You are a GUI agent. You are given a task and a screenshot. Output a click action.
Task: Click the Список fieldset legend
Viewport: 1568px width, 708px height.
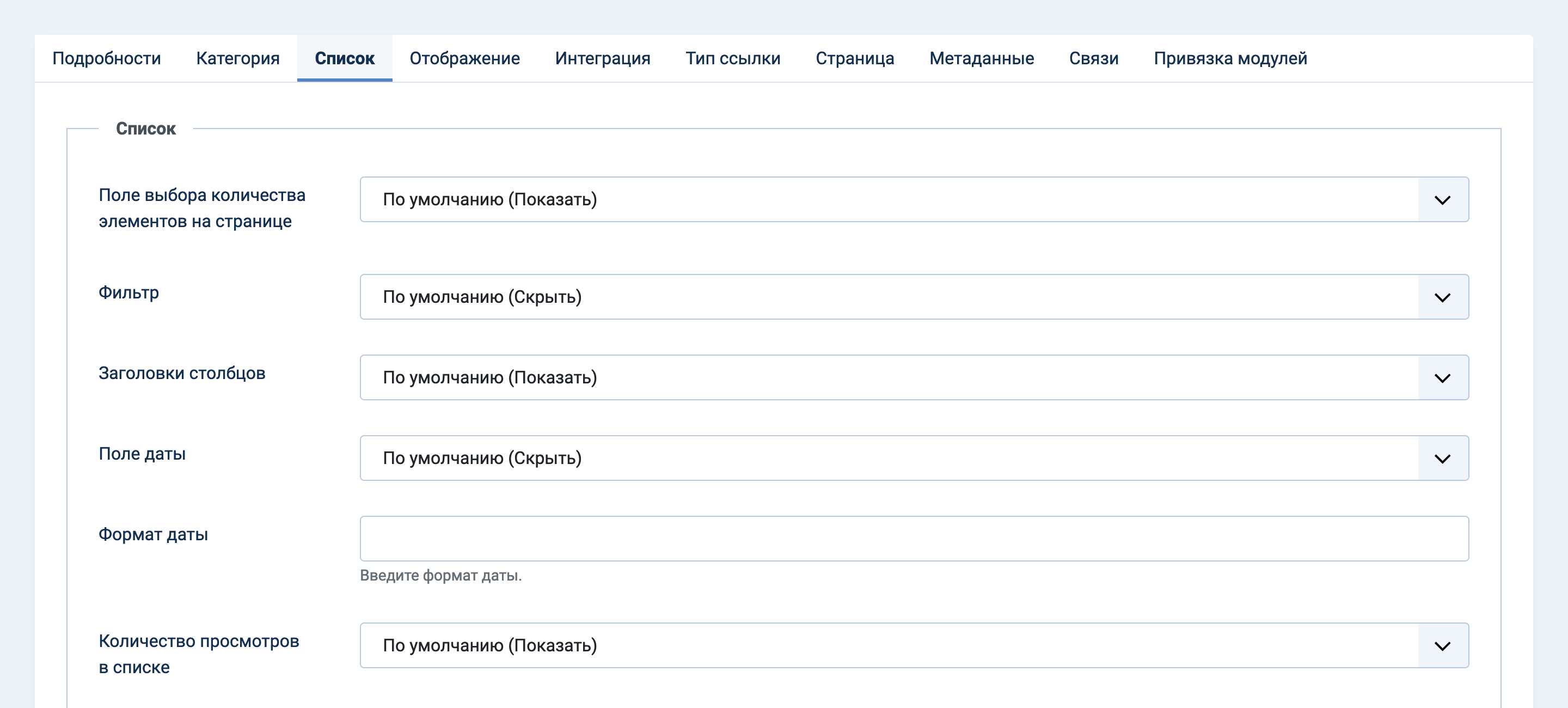click(x=145, y=129)
